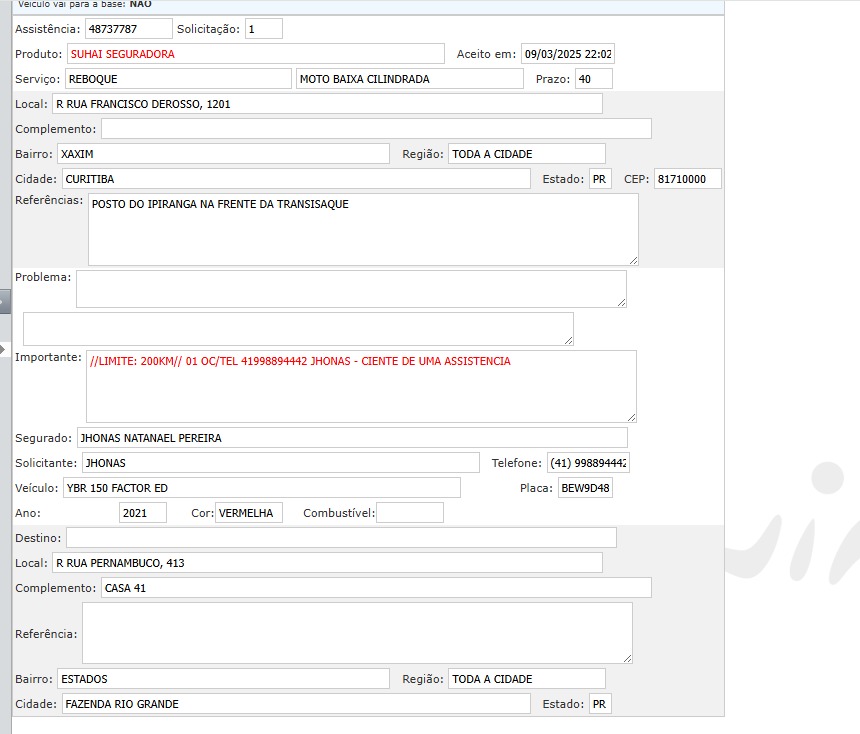Click the Complemento field CASA 41
This screenshot has height=734, width=860.
click(x=376, y=588)
